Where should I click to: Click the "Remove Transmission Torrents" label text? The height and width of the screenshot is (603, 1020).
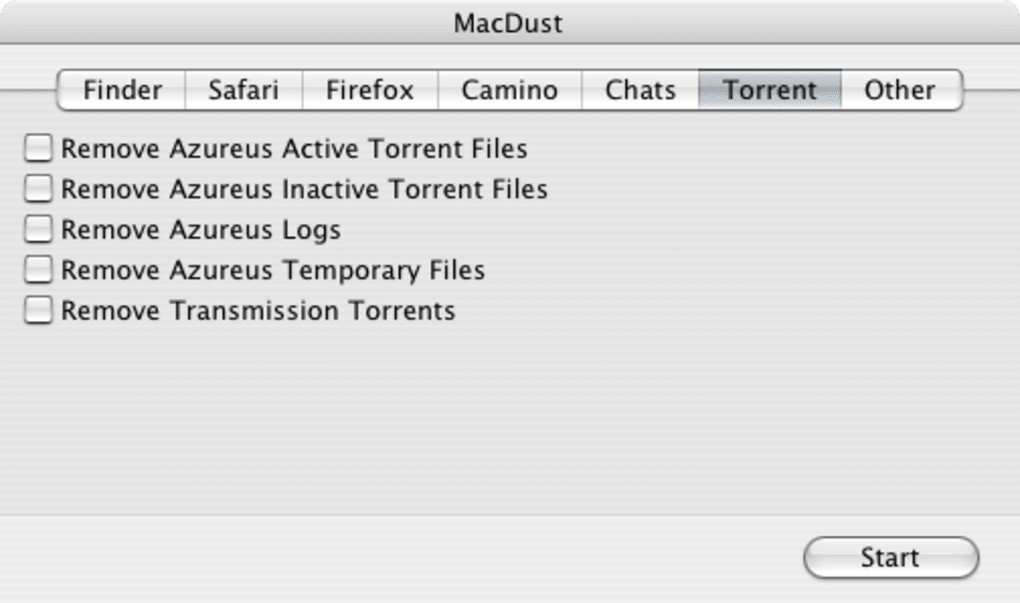(x=258, y=311)
